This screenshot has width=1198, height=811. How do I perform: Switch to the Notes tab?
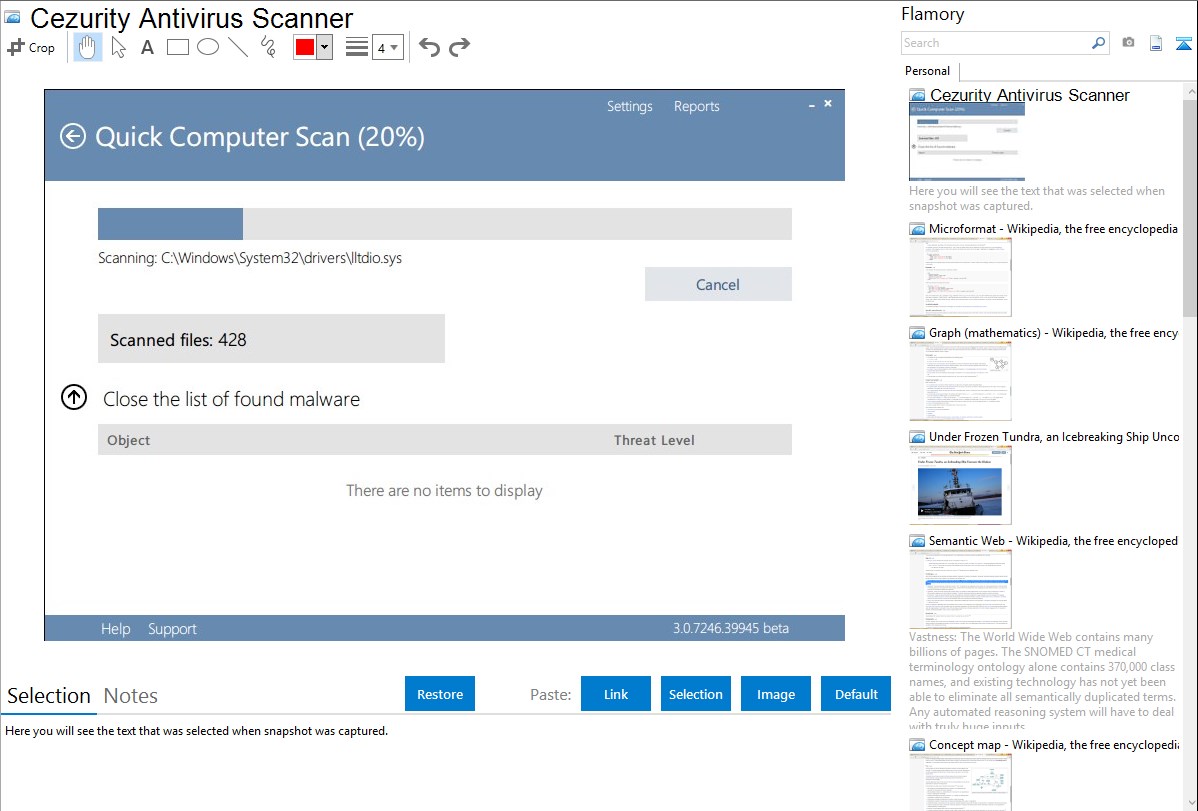coord(131,696)
